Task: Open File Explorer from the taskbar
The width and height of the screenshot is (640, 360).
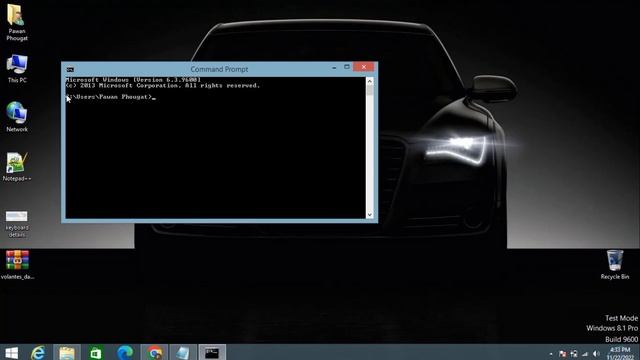Action: [67, 353]
